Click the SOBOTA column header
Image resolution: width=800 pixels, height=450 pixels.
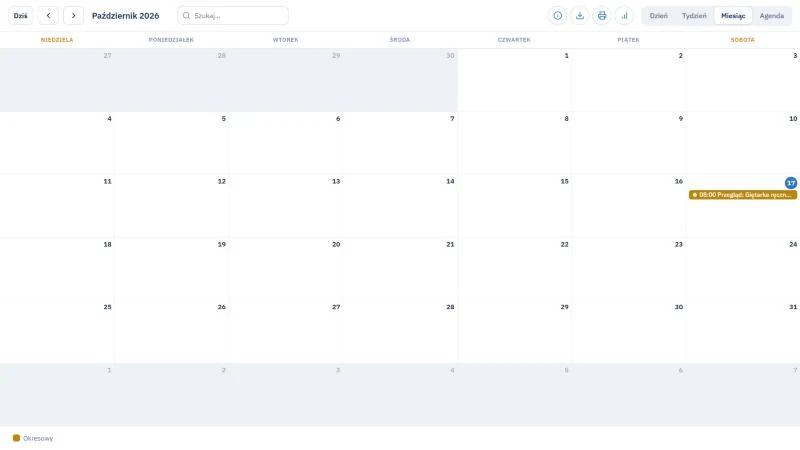pyautogui.click(x=743, y=40)
